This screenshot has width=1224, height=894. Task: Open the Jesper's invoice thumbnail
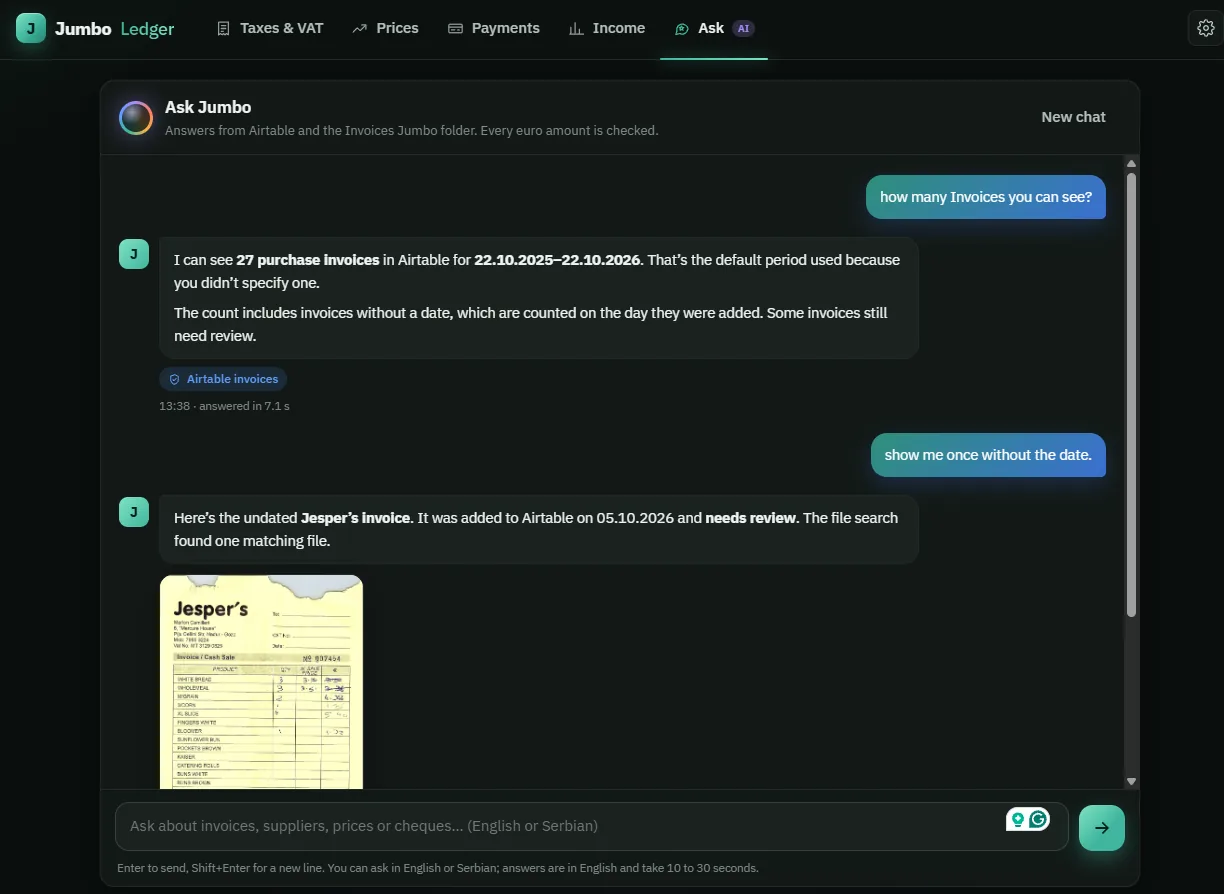point(261,682)
